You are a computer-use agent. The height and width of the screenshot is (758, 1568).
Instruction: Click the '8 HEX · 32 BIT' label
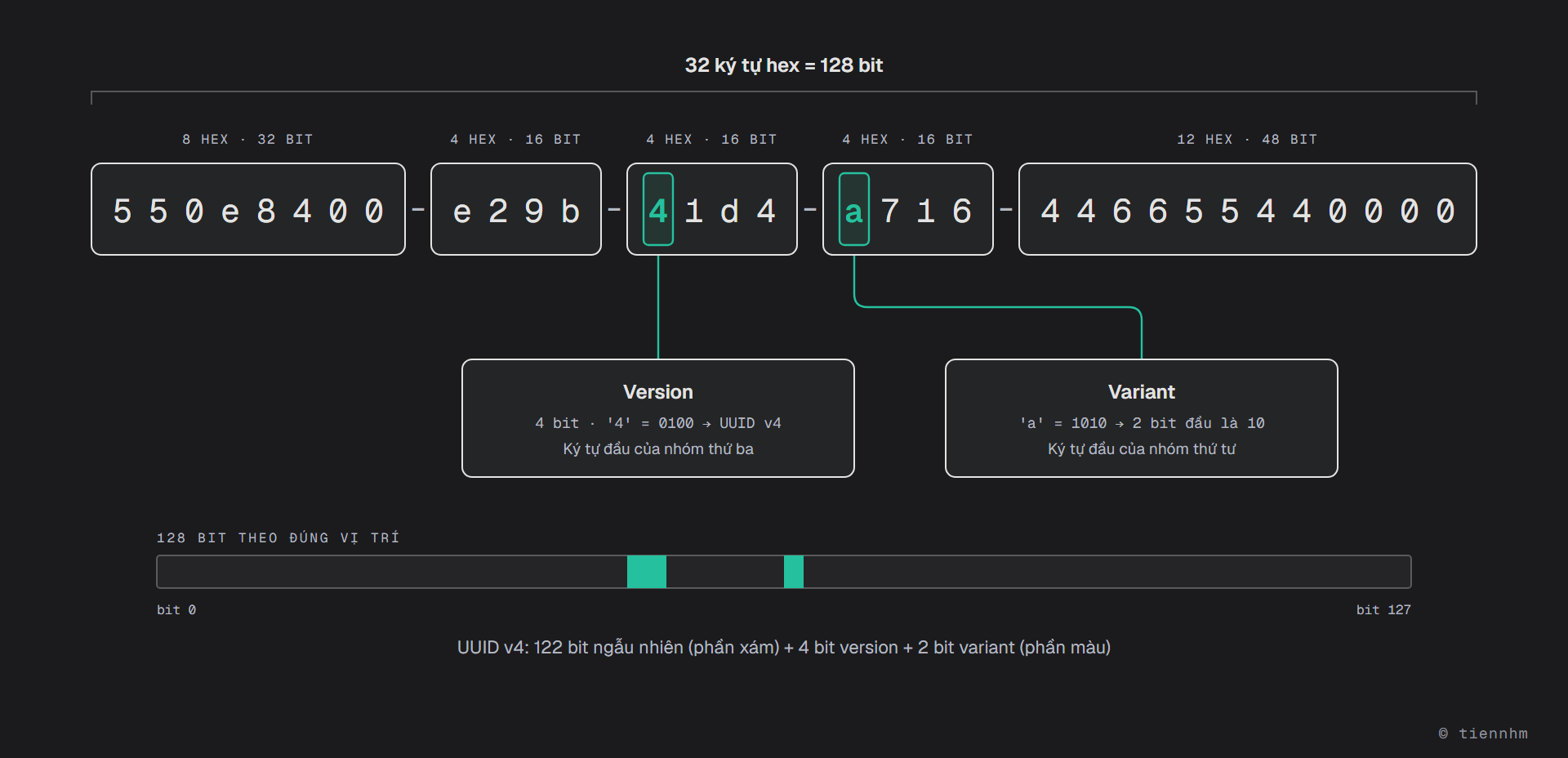point(248,140)
